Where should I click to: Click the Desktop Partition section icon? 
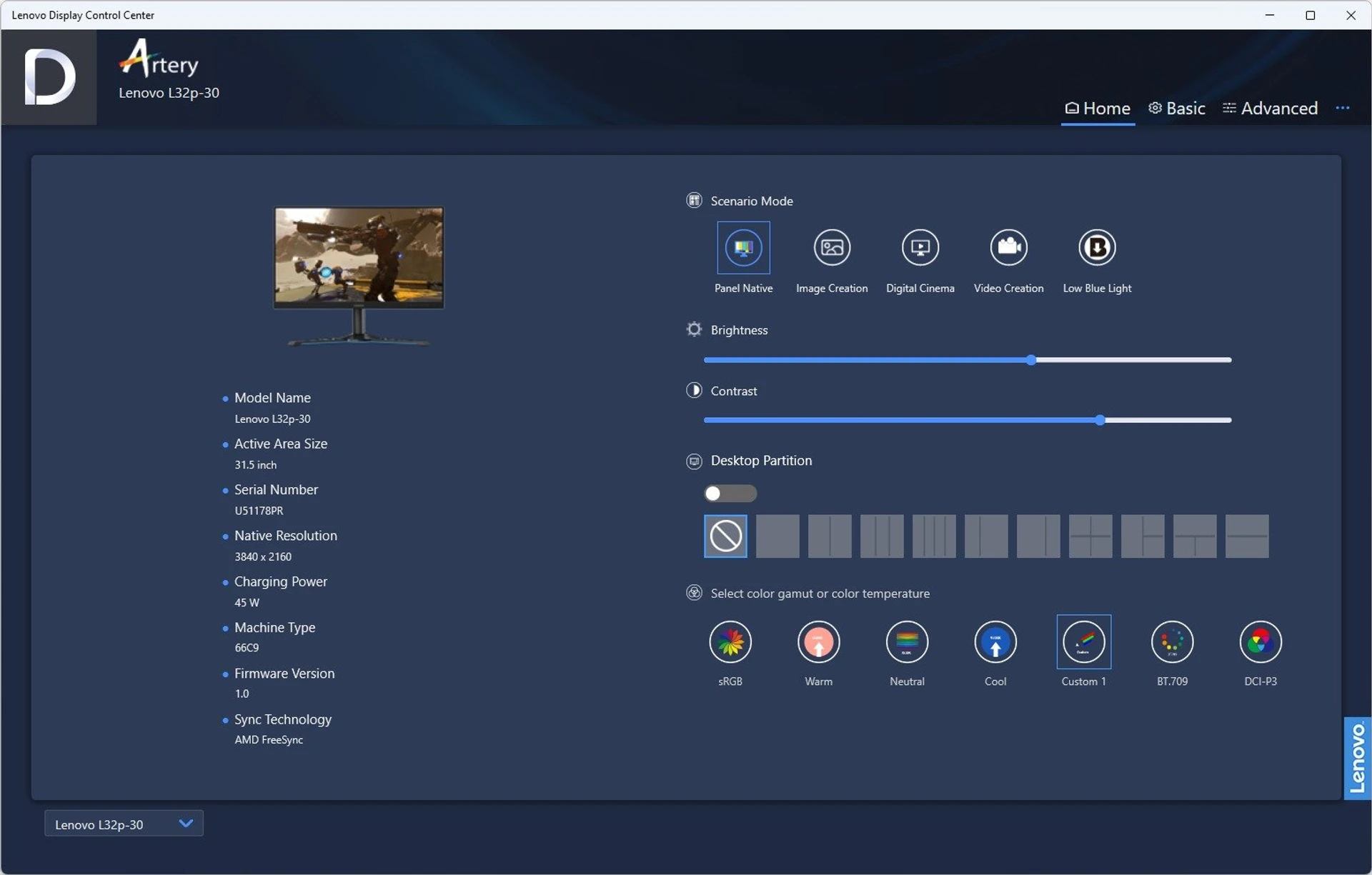(694, 461)
